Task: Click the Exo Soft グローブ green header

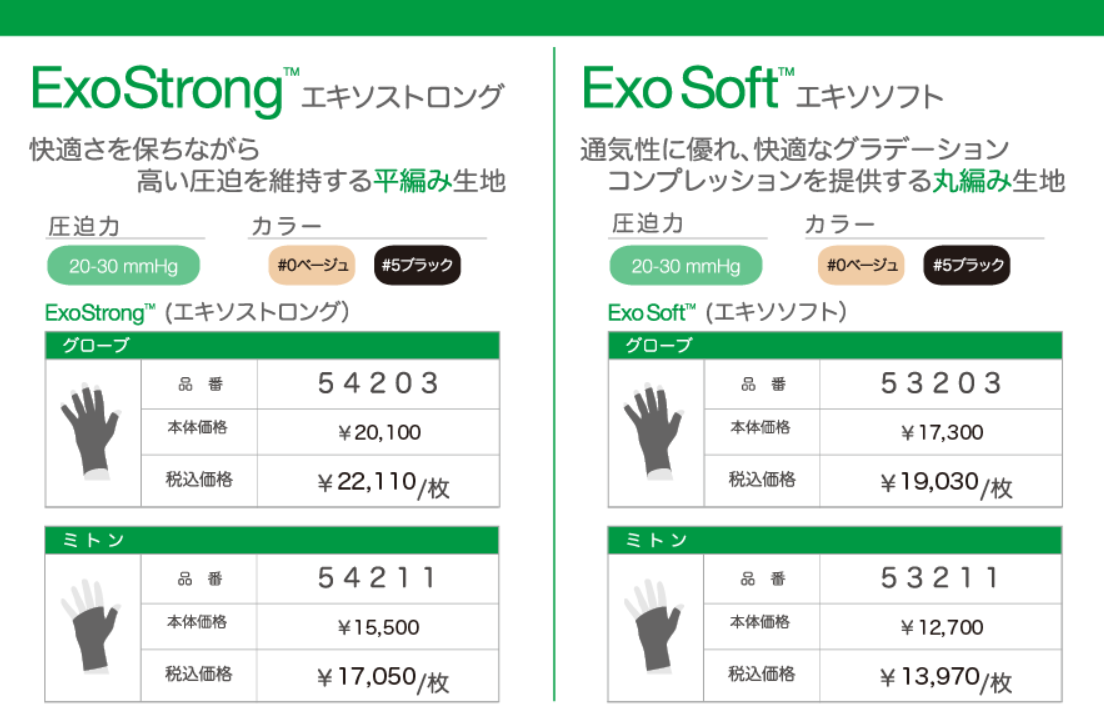Action: point(835,346)
